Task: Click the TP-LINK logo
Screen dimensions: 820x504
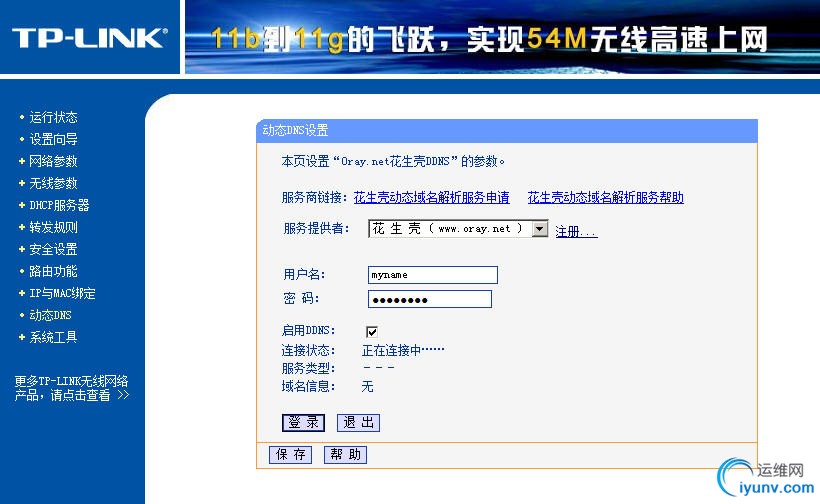Action: pos(89,38)
